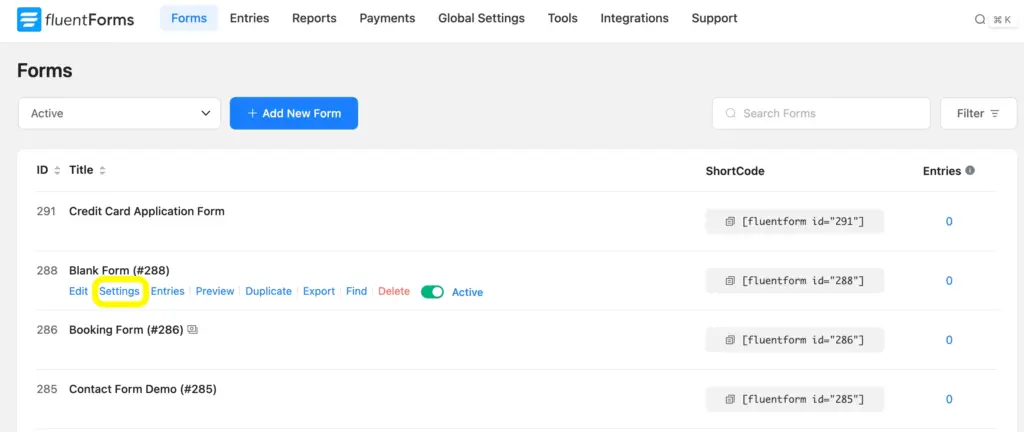The width and height of the screenshot is (1024, 432).
Task: Click entries count for form 285
Action: coord(949,399)
